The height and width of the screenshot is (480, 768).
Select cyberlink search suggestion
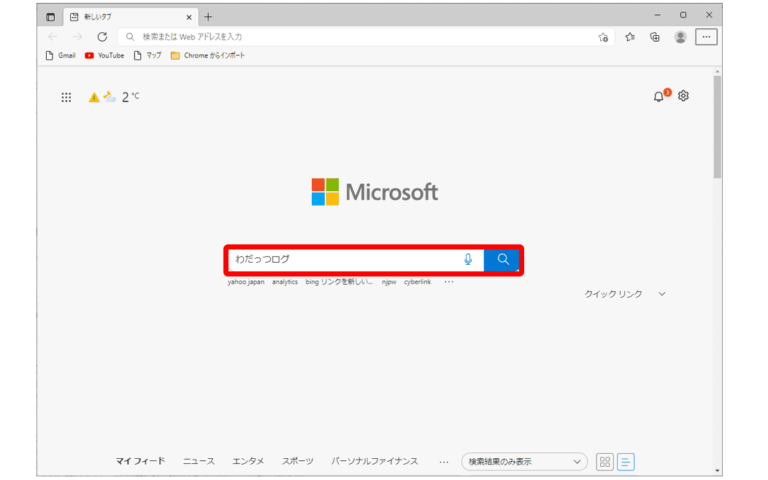point(417,282)
